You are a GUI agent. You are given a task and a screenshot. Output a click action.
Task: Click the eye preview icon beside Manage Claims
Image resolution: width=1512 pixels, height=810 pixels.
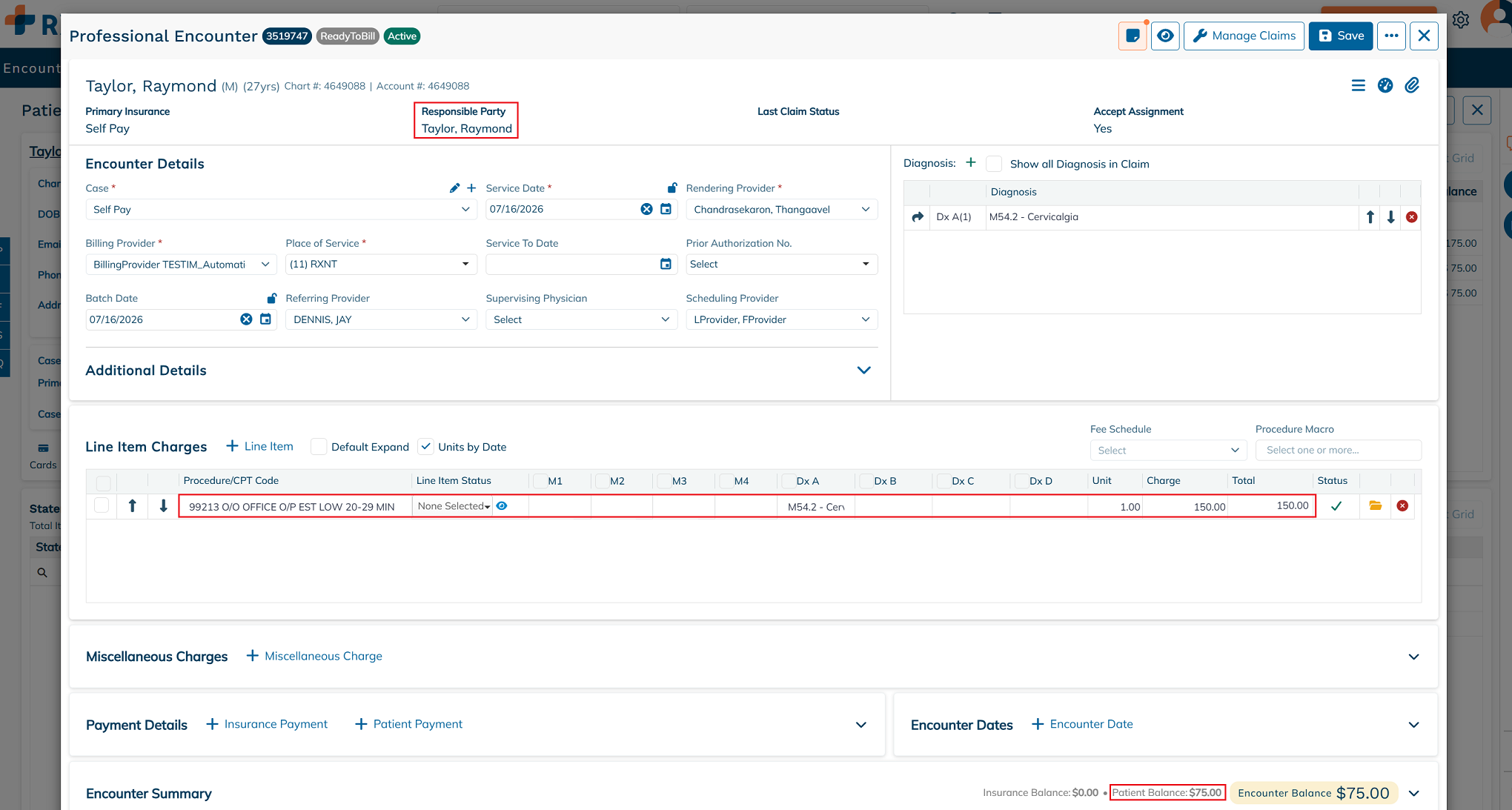[x=1165, y=36]
